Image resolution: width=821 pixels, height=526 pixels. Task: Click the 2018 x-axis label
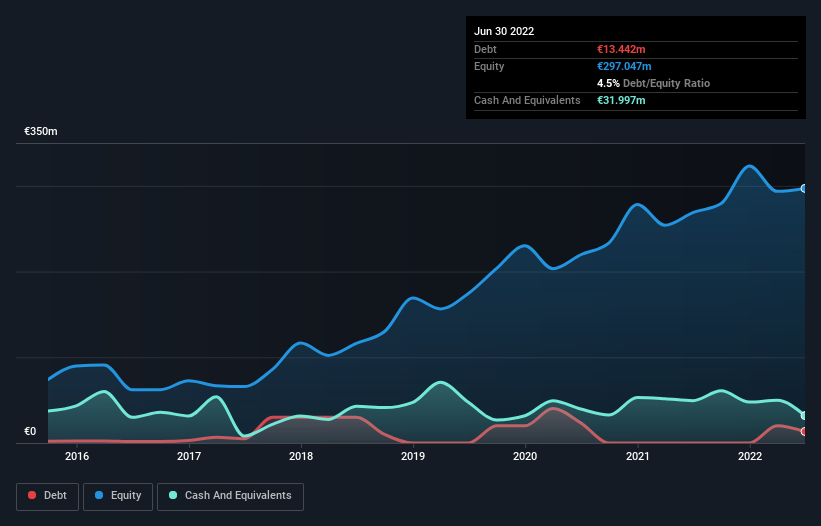tap(301, 456)
